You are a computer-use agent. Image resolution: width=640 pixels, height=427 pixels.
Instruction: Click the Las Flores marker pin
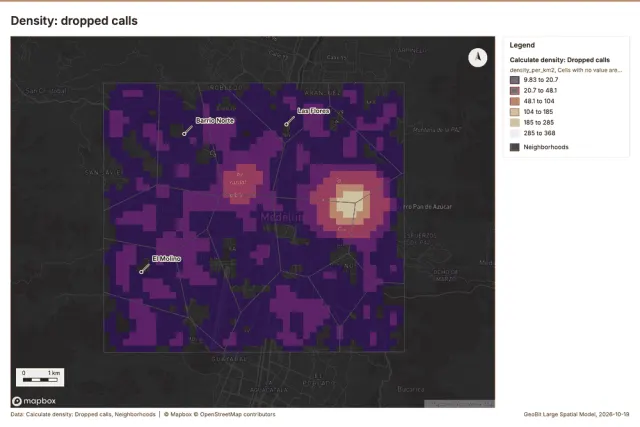[287, 124]
